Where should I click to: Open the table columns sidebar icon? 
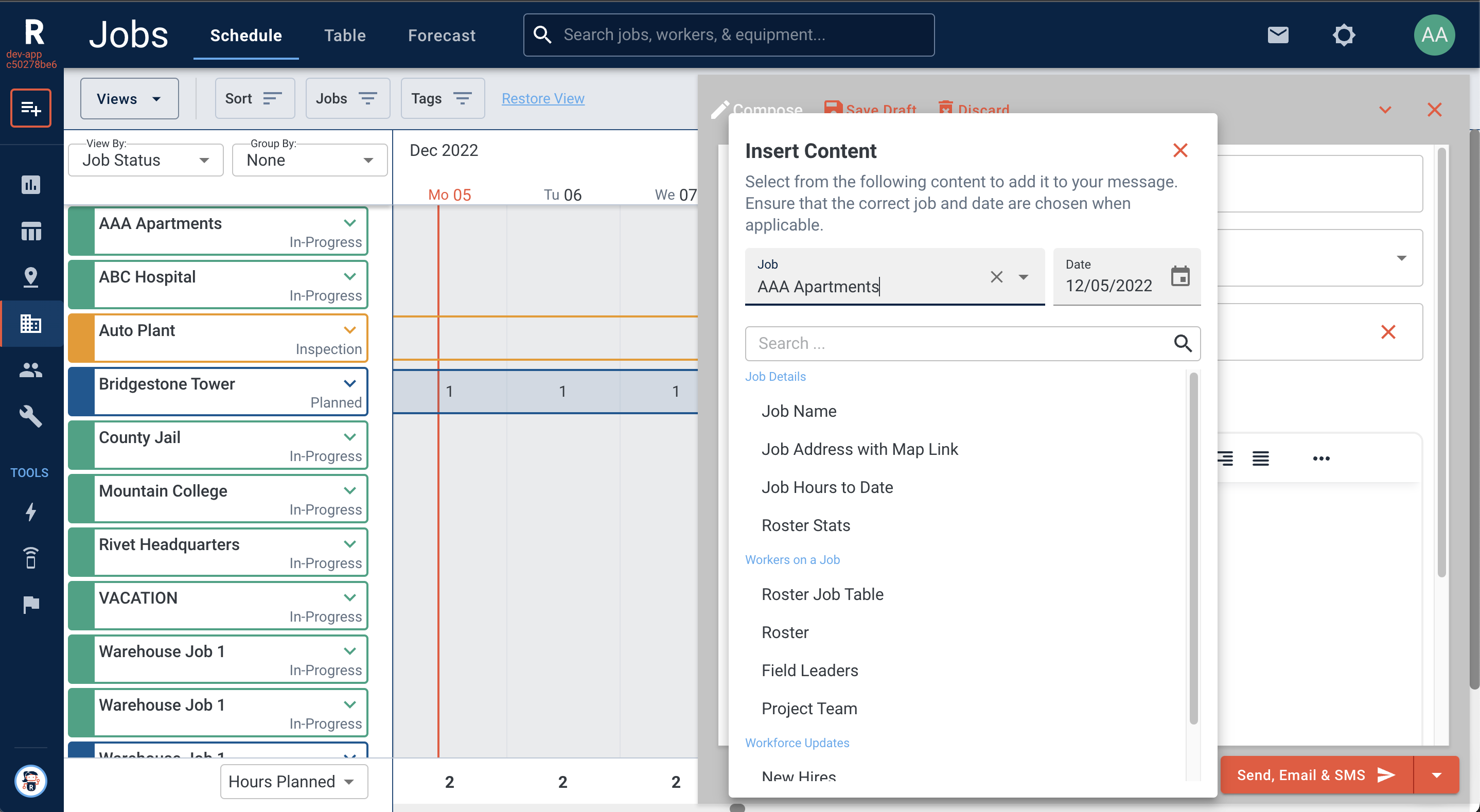(30, 231)
